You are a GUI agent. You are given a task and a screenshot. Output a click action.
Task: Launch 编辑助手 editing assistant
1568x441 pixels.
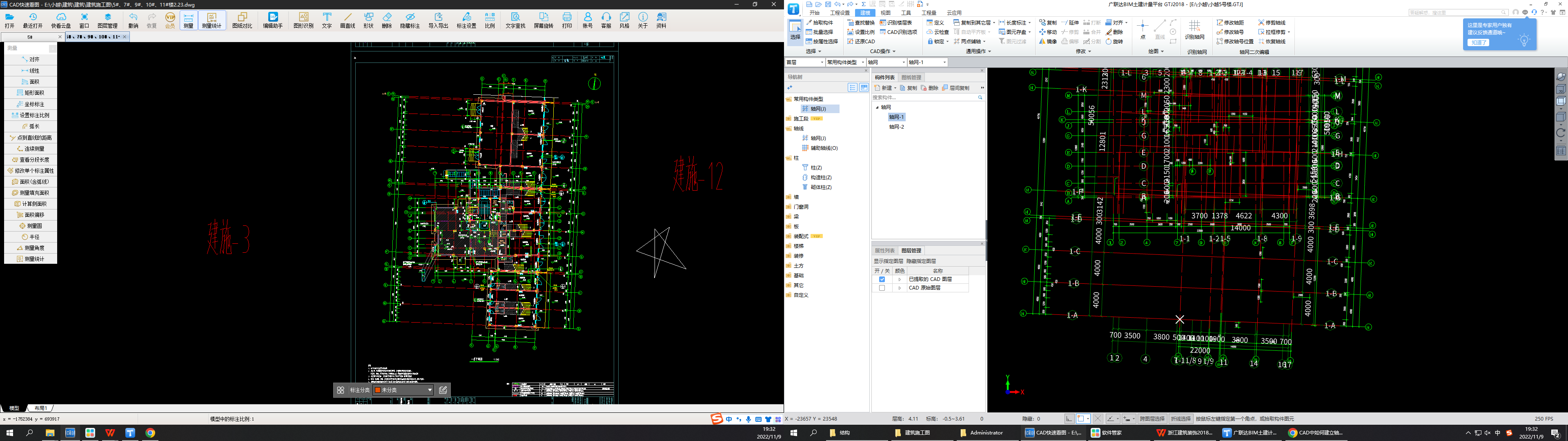[273, 20]
